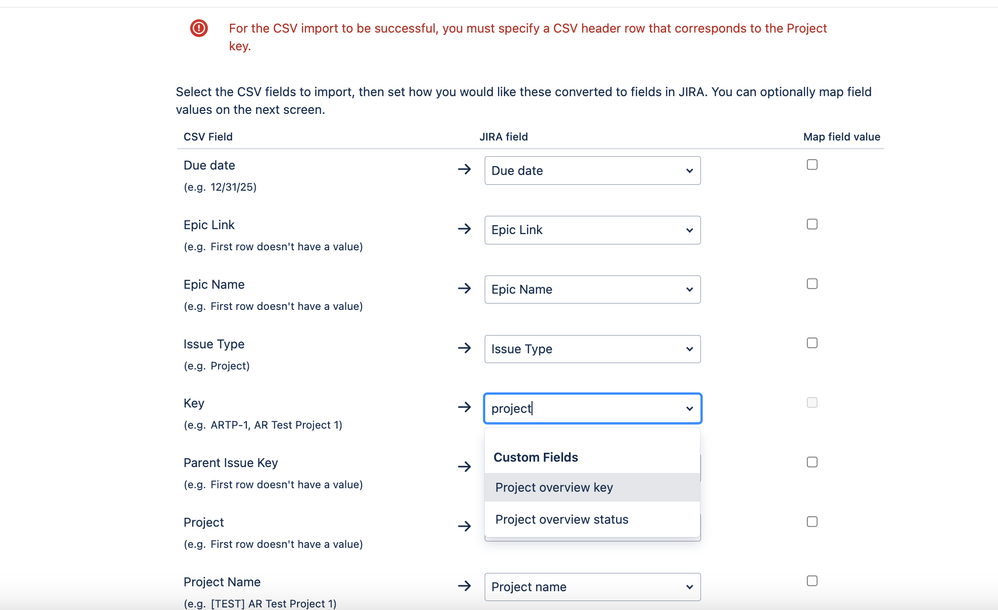Click the red CSV import error message
Image resolution: width=998 pixels, height=610 pixels.
point(528,37)
